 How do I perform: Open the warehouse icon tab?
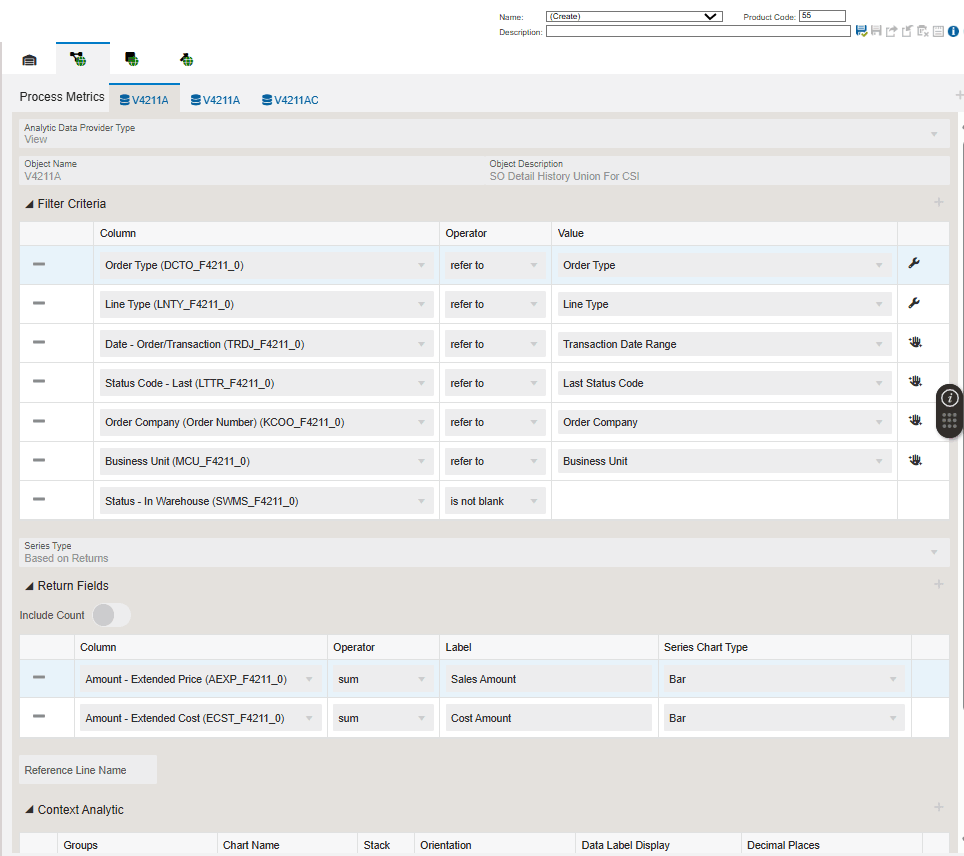[x=29, y=60]
